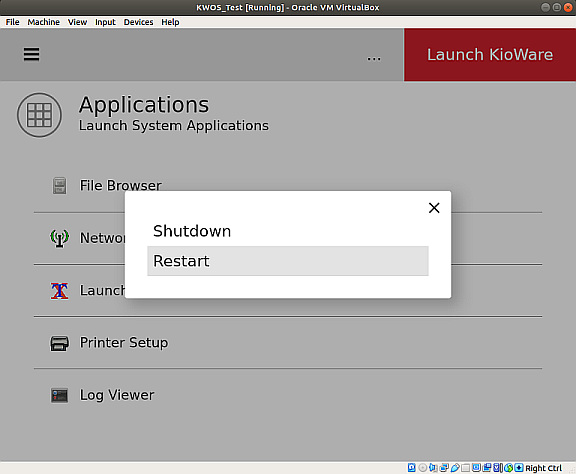Click the Launch System Applications subtitle
This screenshot has height=474, width=576.
(x=174, y=126)
